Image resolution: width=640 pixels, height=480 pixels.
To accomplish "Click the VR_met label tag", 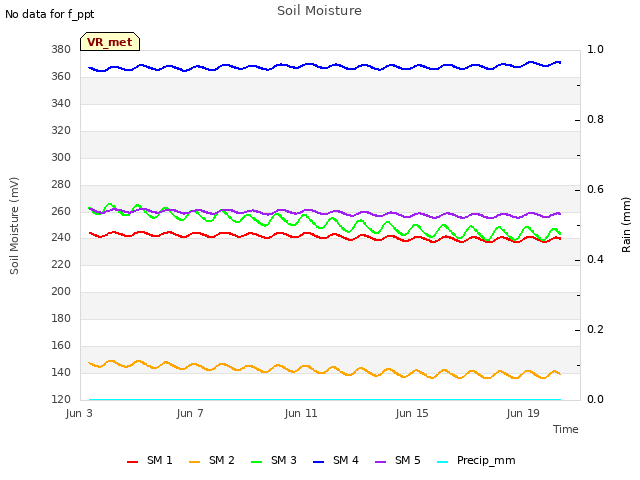I will [x=110, y=42].
